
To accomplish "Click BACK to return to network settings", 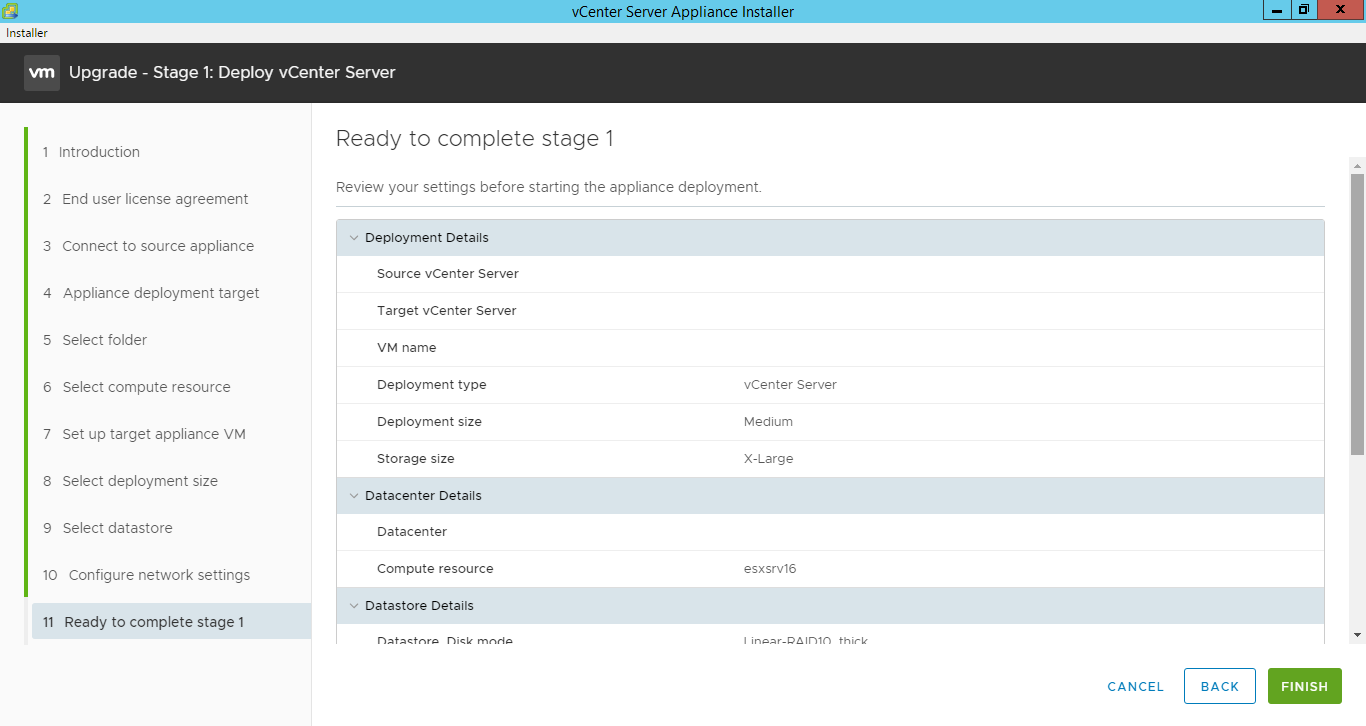I will (1219, 686).
